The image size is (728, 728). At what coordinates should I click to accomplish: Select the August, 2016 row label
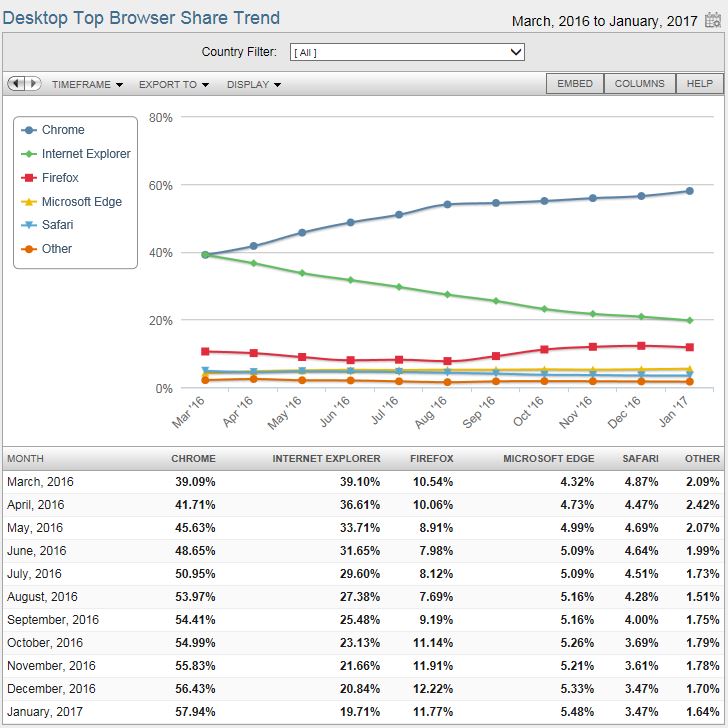click(x=42, y=597)
